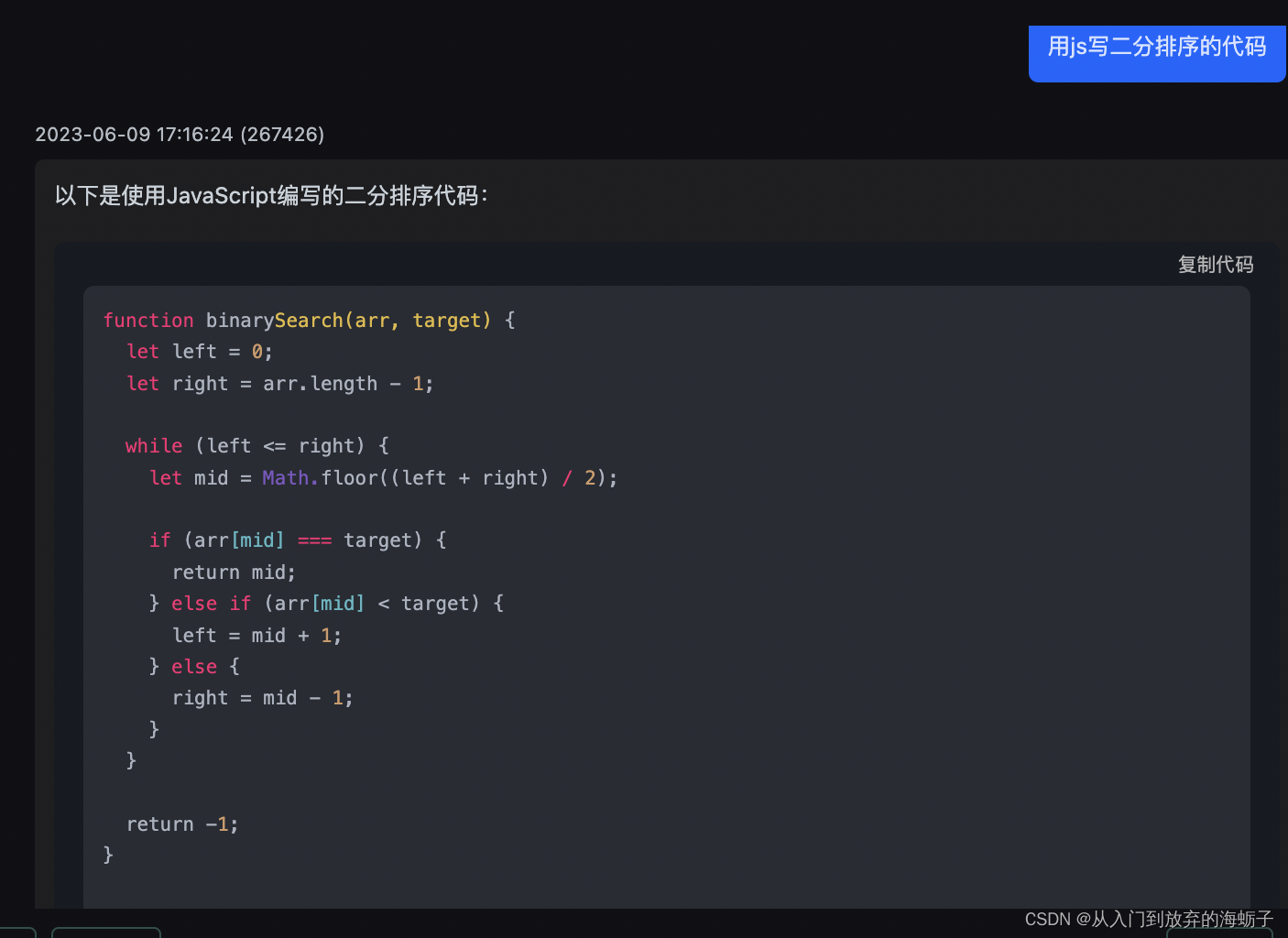Click the line let right = arr.length - 1;
Image resolution: width=1288 pixels, height=938 pixels.
(279, 384)
